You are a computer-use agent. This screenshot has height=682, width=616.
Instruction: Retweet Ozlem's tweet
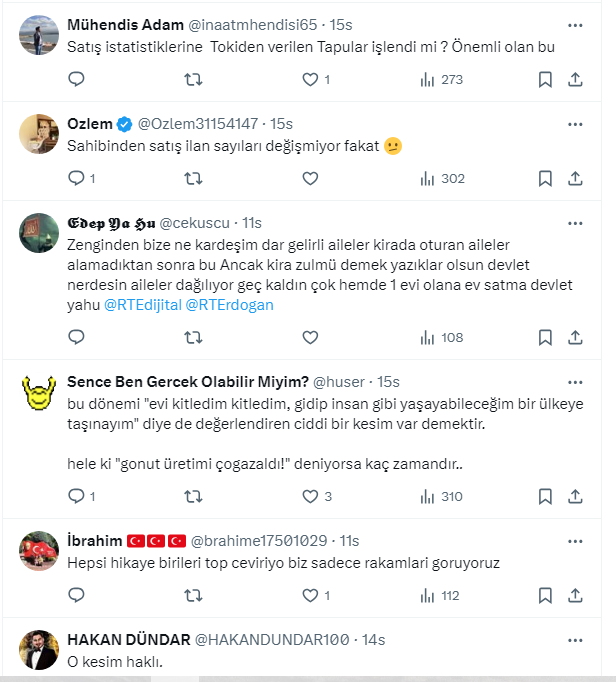tap(194, 179)
